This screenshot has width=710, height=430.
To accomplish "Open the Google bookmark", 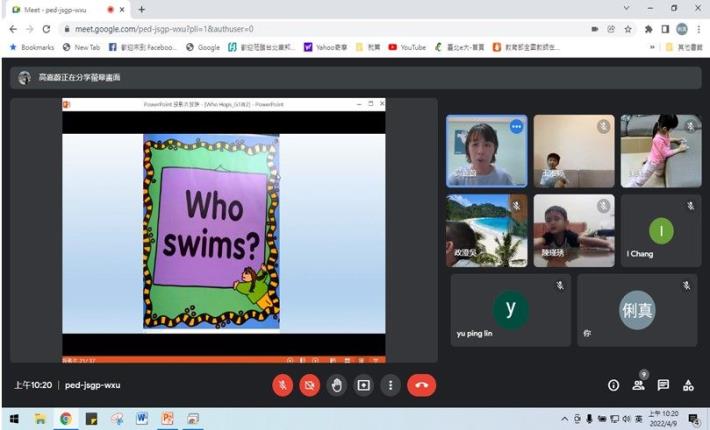I will click(202, 47).
